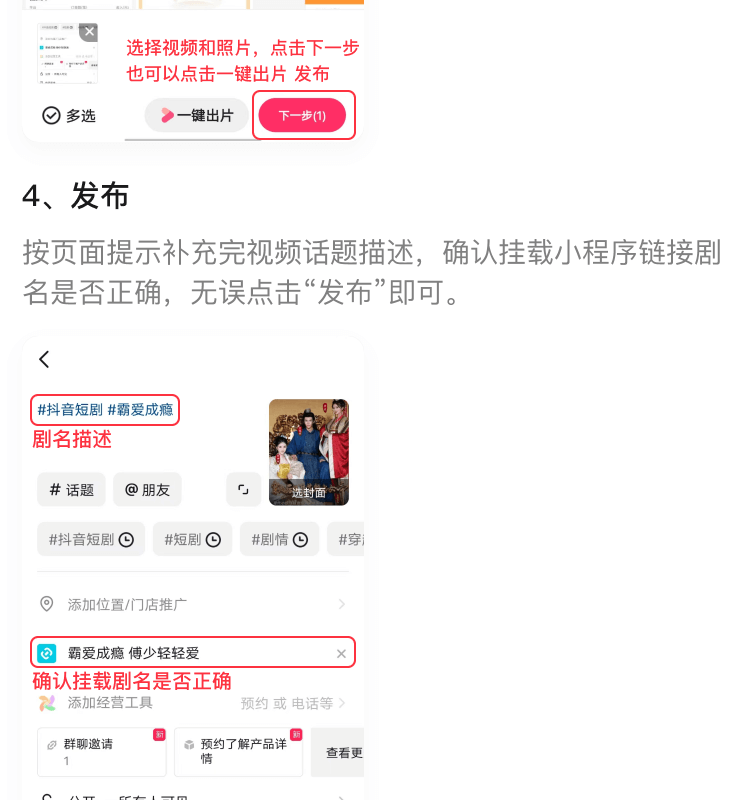Open the 选封面 cover thumbnail

coord(309,452)
